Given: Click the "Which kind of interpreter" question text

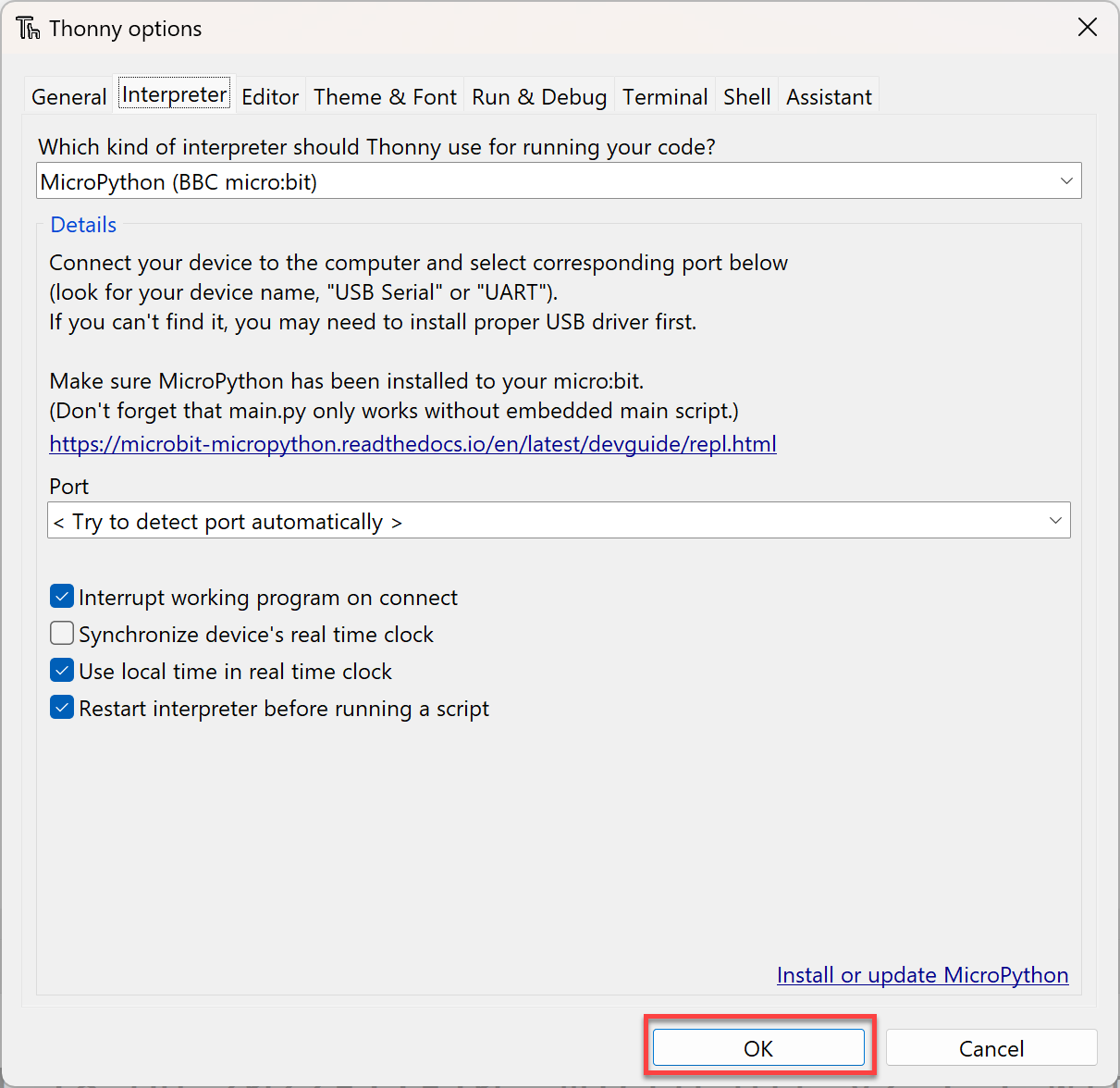Looking at the screenshot, I should click(376, 147).
